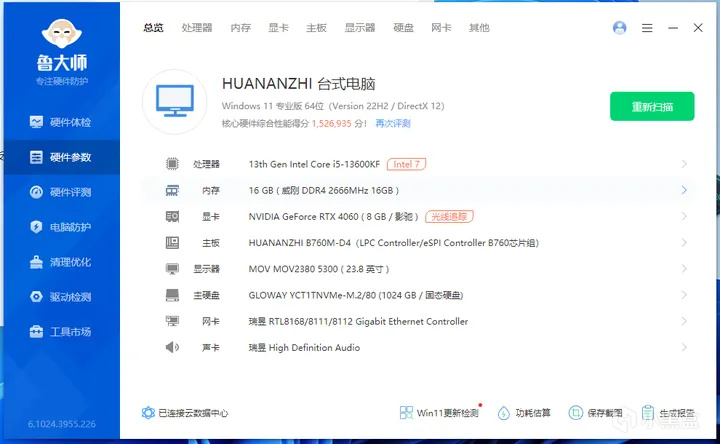Viewport: 720px width, 444px height.
Task: Open 硬件评测 benchmark section
Action: pos(62,192)
